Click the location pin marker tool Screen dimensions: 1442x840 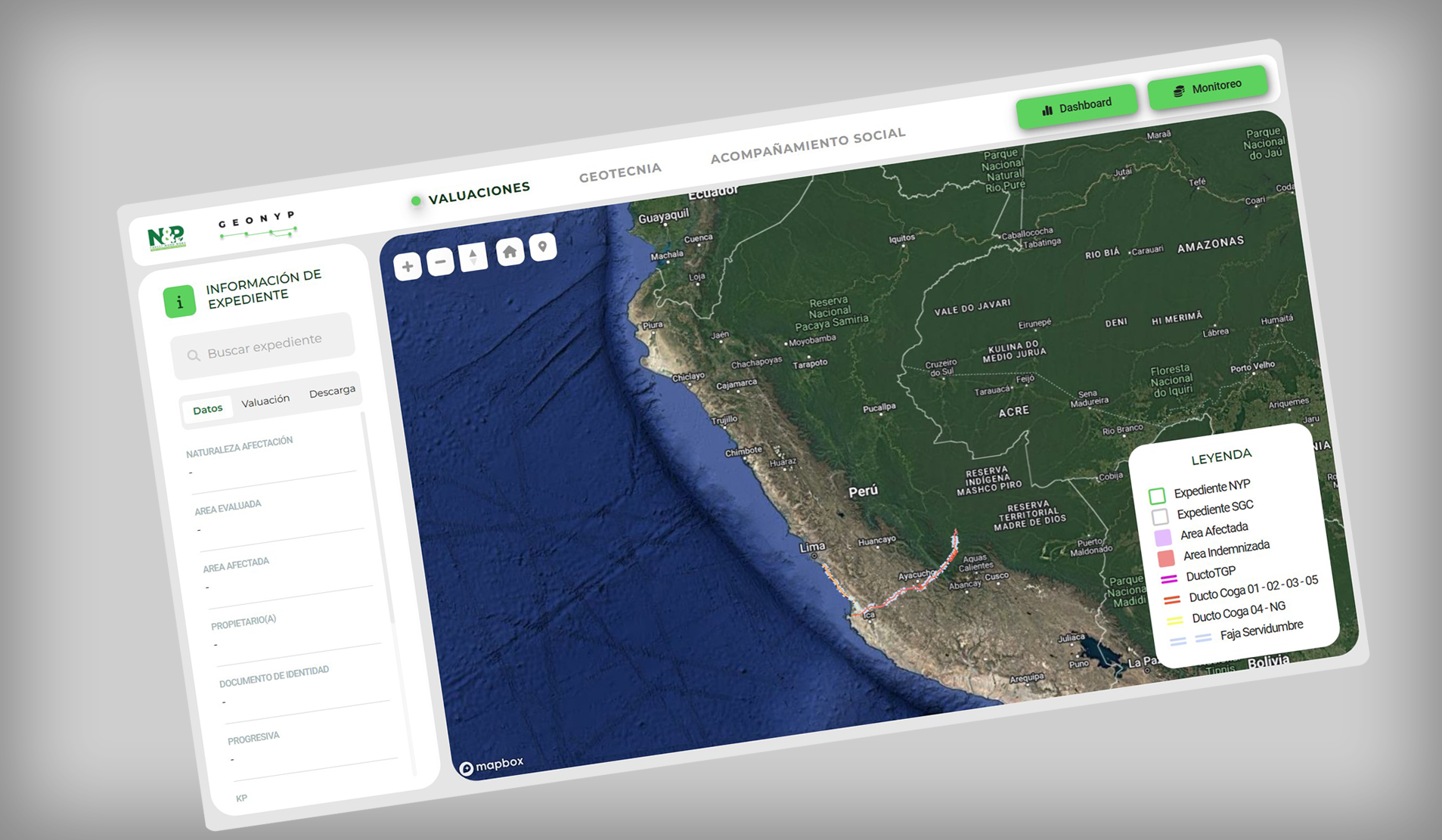coord(542,247)
